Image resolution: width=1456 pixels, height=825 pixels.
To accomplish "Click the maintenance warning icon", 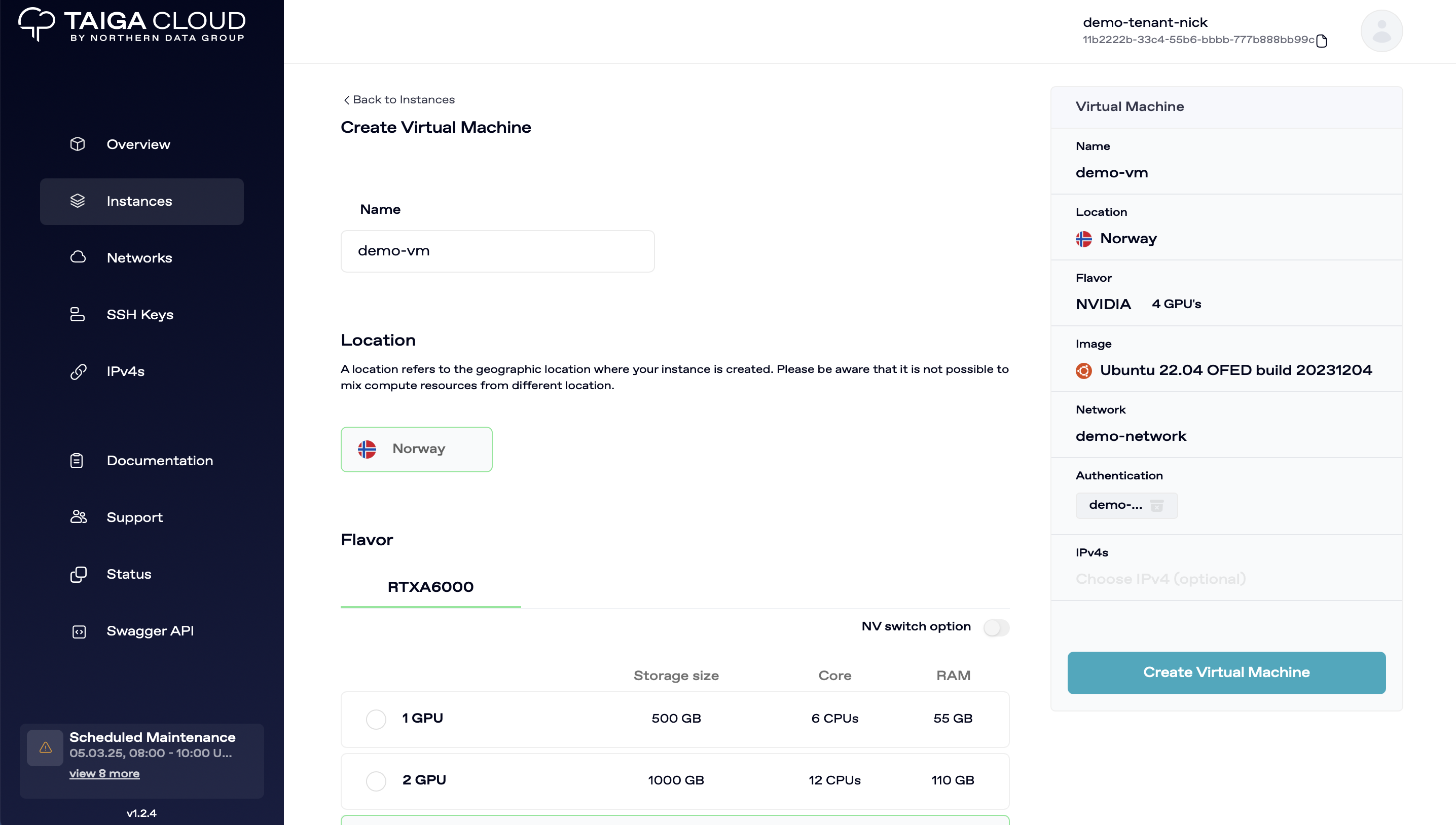I will click(x=45, y=748).
